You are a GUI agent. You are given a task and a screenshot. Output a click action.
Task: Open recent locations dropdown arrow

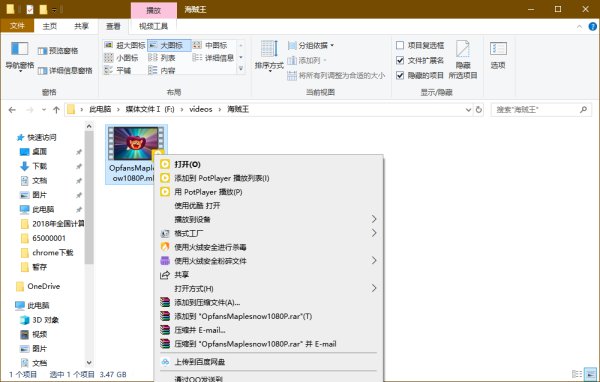[x=44, y=110]
